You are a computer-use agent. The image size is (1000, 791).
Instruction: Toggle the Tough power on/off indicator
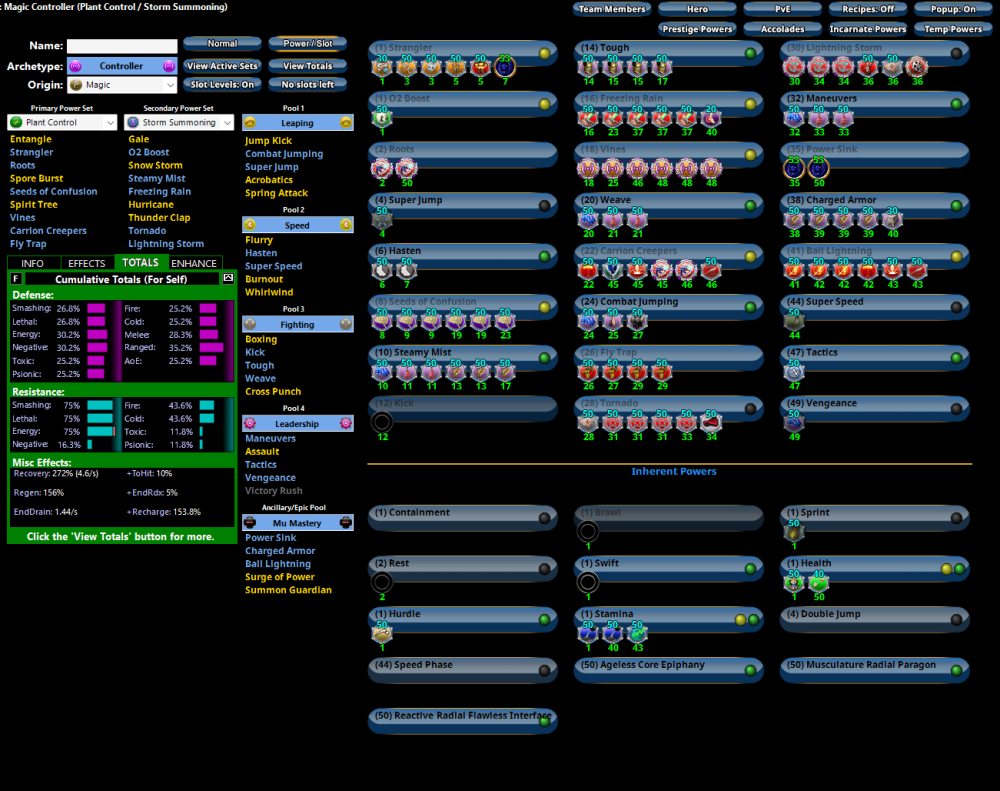750,53
